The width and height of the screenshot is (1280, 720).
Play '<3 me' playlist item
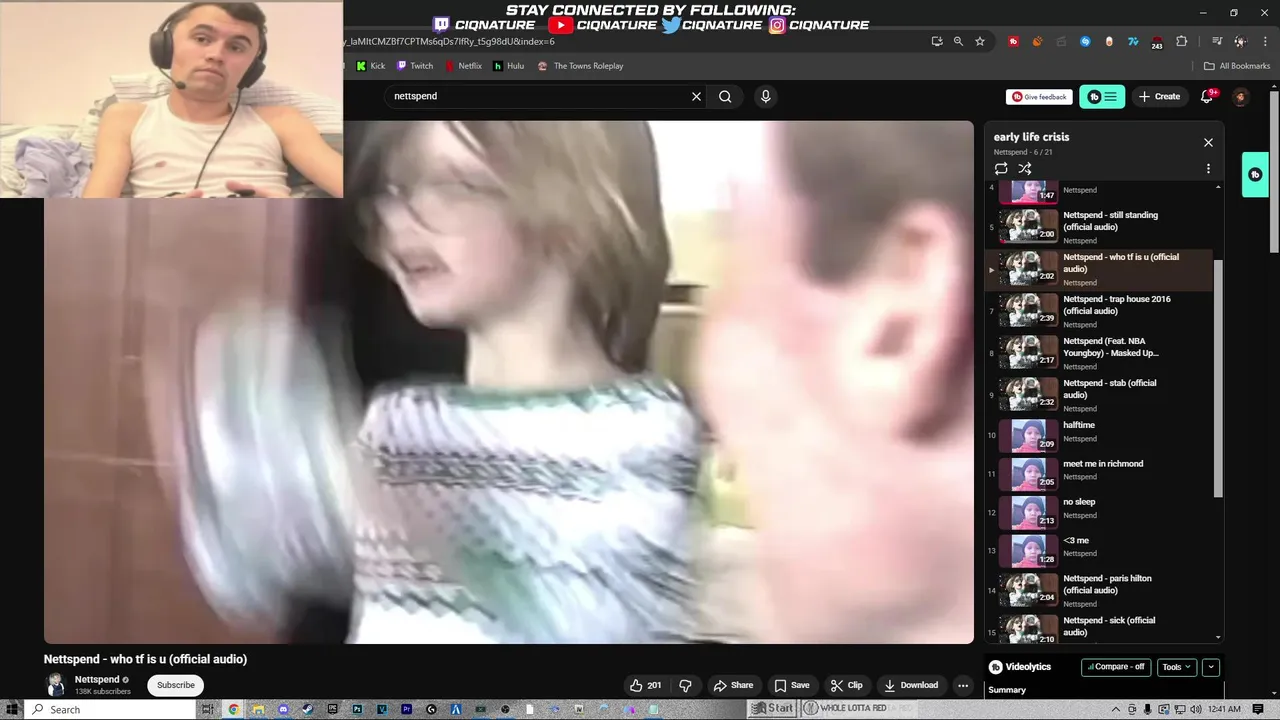[x=1098, y=550]
